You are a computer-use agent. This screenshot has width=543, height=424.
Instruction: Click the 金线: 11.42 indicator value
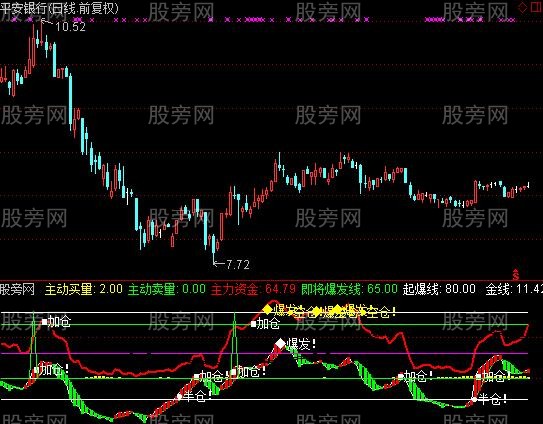click(x=514, y=289)
